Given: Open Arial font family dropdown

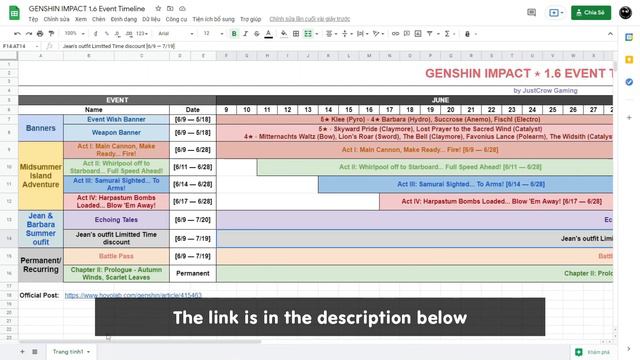Looking at the screenshot, I should point(176,33).
